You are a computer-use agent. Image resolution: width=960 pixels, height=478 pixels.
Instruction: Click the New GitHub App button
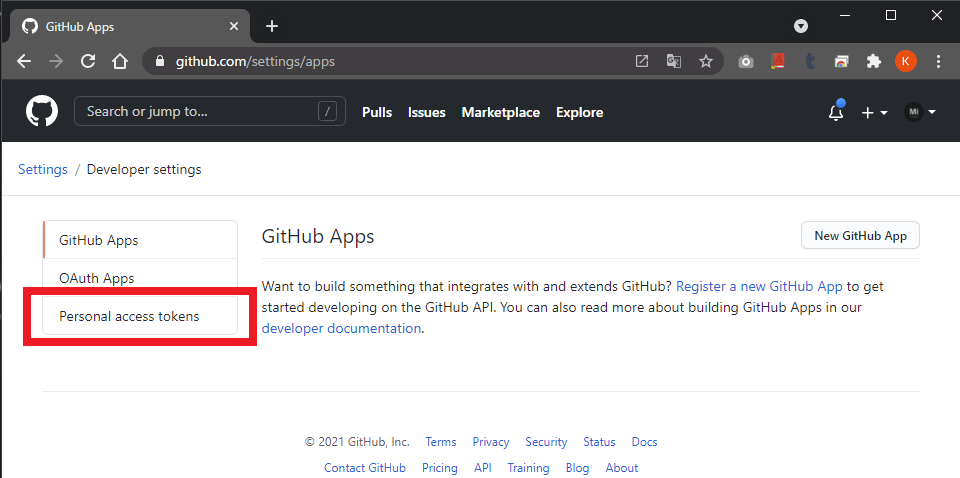pyautogui.click(x=860, y=236)
